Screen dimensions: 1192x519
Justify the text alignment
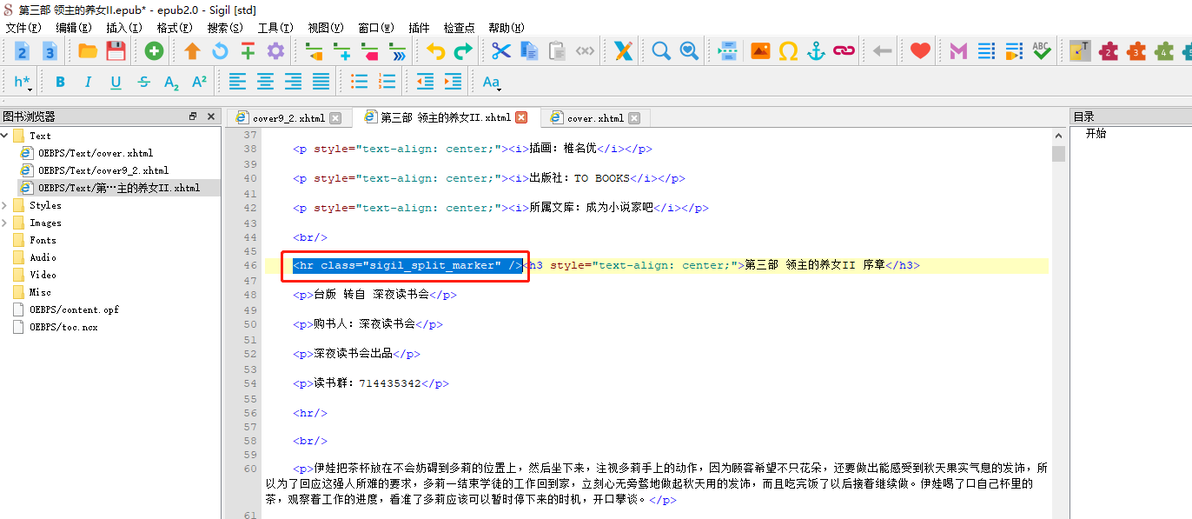[x=321, y=82]
